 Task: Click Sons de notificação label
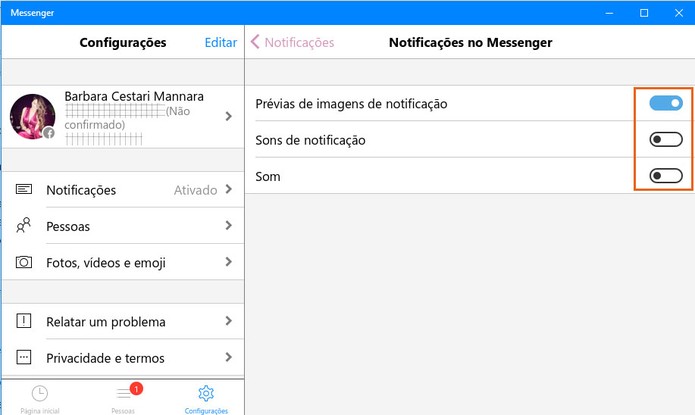(310, 141)
